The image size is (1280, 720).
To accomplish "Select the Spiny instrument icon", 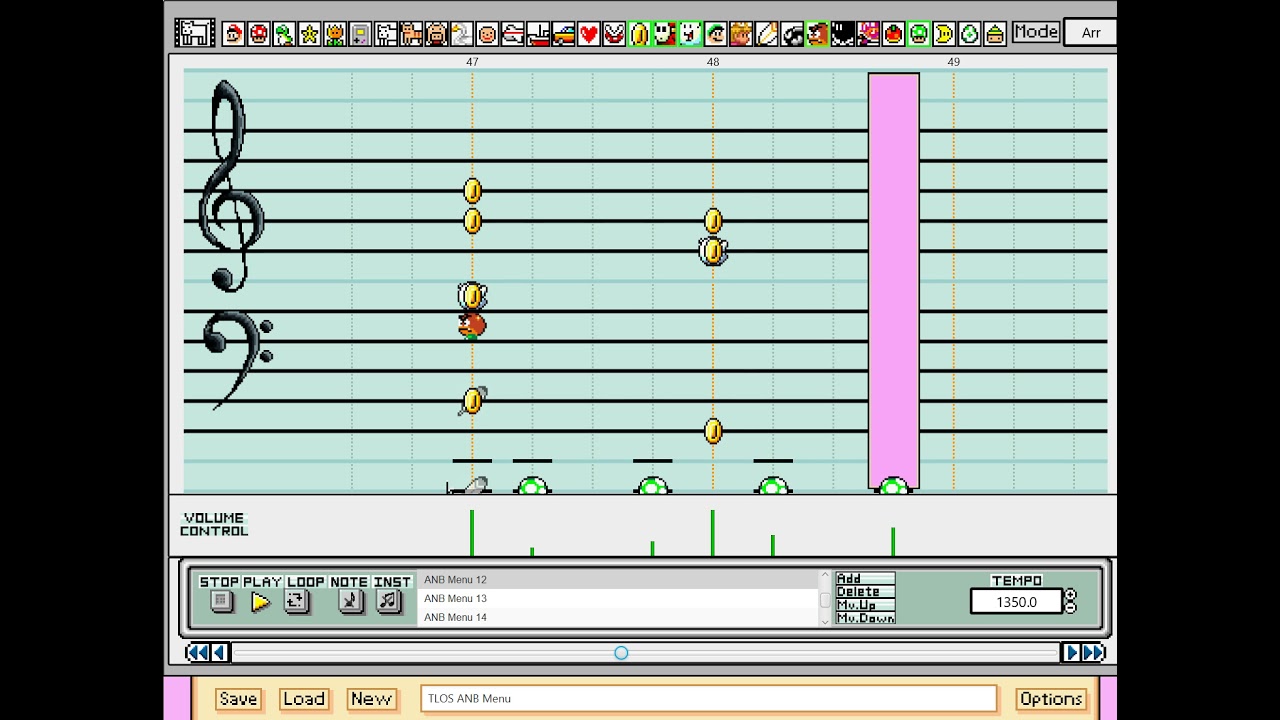I will click(868, 33).
